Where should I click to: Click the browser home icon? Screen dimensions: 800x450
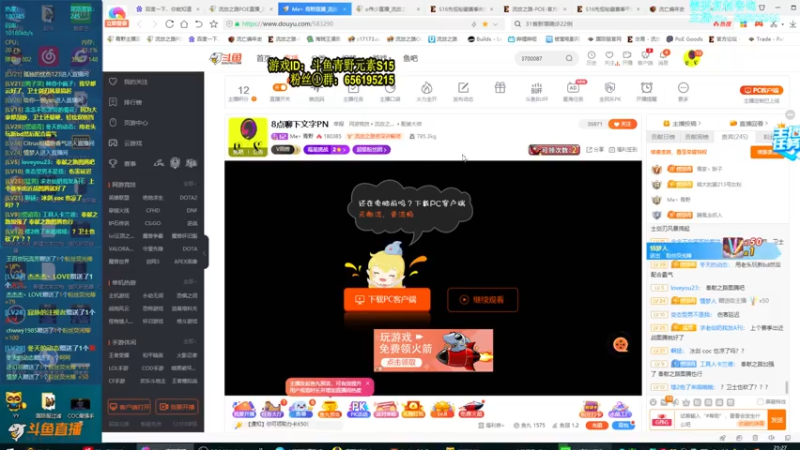184,24
